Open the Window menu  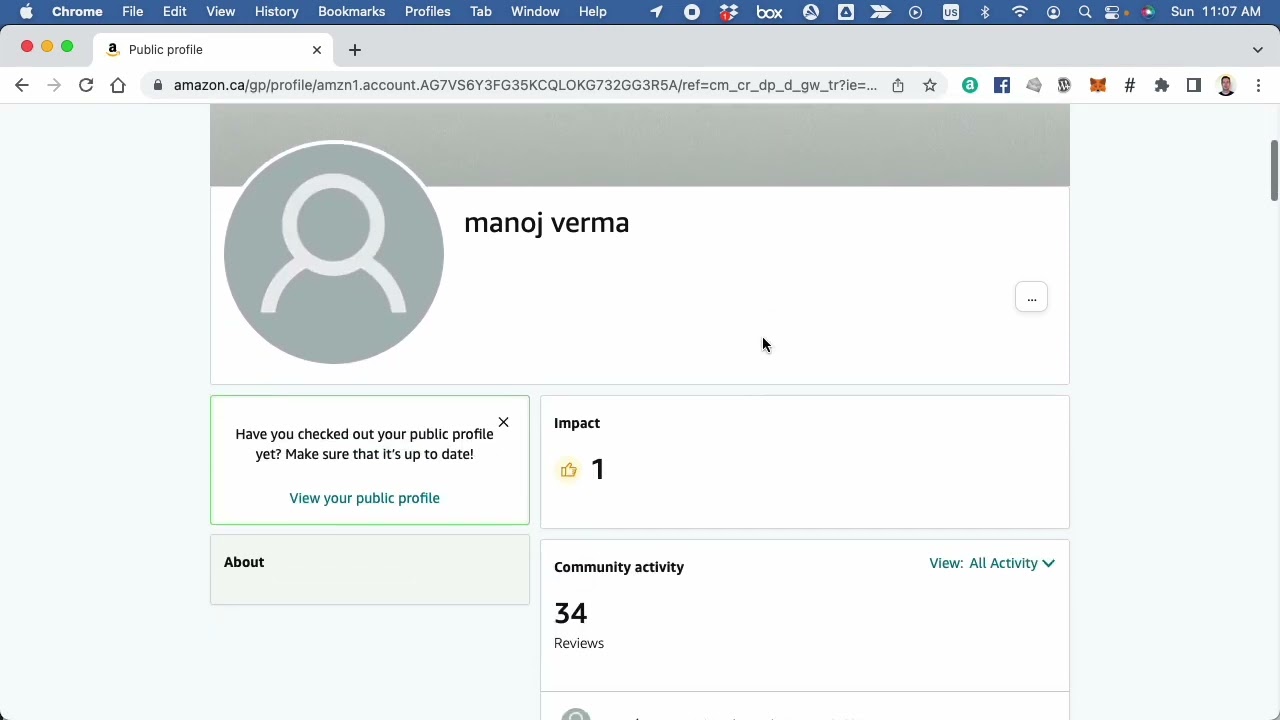(x=535, y=11)
